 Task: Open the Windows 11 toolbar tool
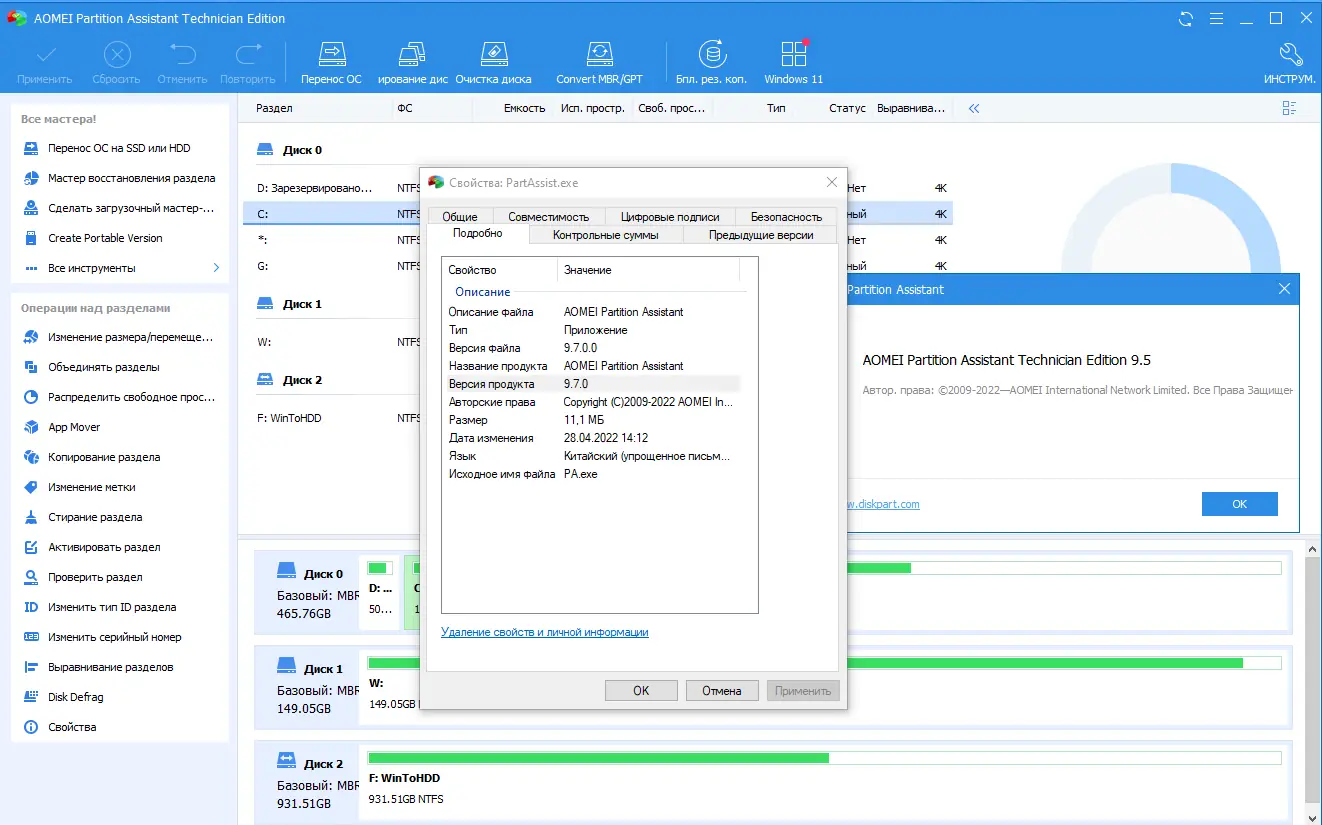click(791, 60)
